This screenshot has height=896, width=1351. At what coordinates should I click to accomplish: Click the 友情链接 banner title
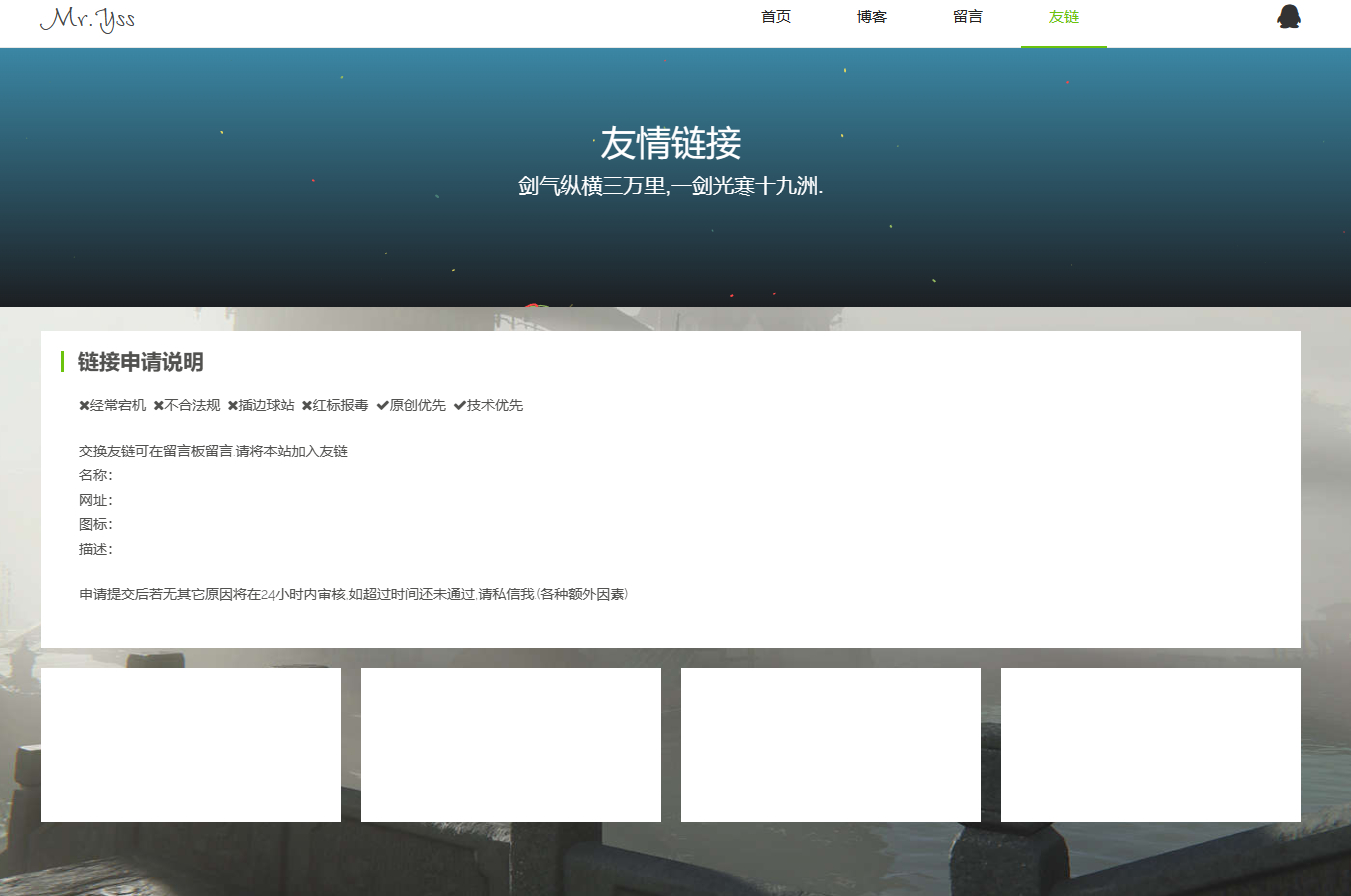pos(670,144)
